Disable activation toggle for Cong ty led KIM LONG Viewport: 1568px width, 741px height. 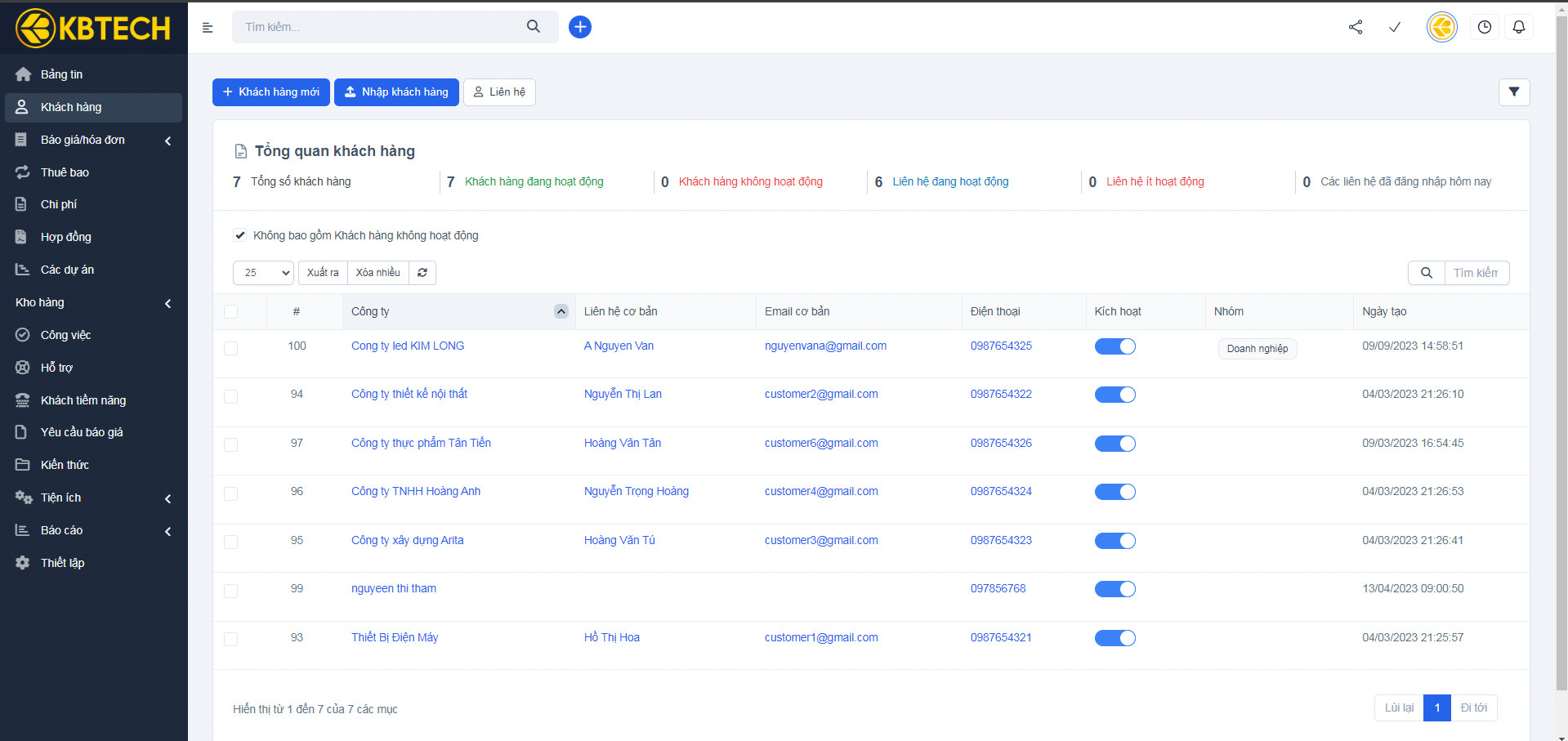(x=1115, y=346)
